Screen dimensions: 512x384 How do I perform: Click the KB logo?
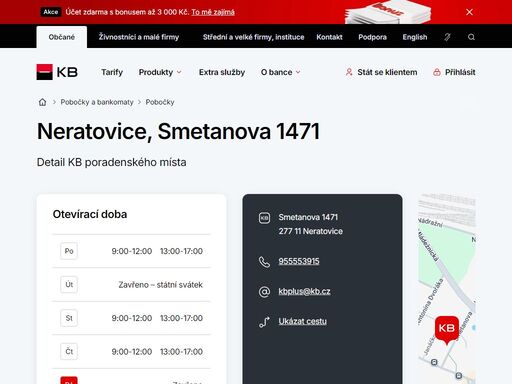(57, 72)
